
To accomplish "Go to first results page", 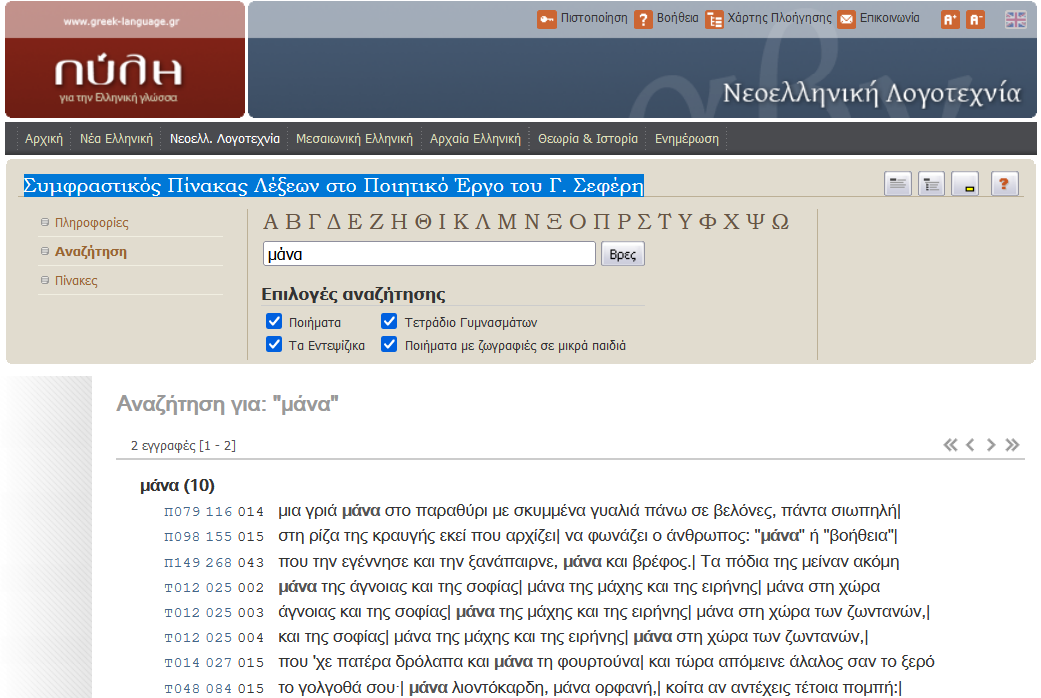I will pos(951,445).
